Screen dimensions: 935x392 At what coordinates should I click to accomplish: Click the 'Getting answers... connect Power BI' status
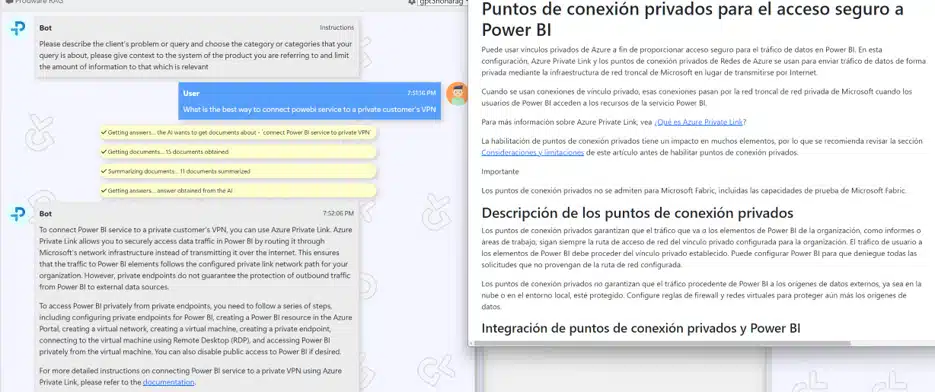[x=238, y=132]
